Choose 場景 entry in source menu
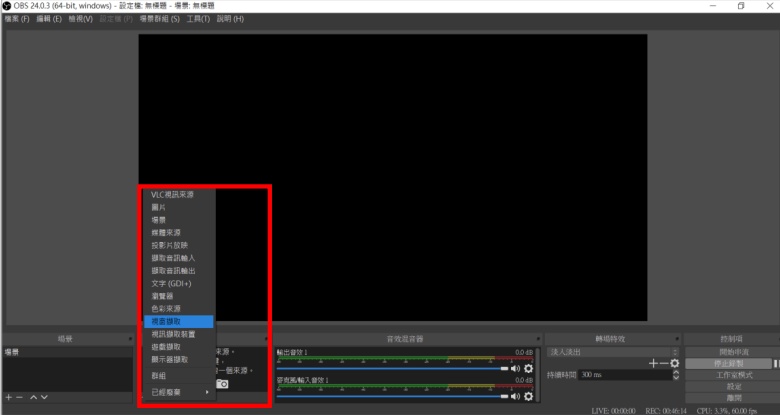This screenshot has height=415, width=780. pyautogui.click(x=179, y=220)
